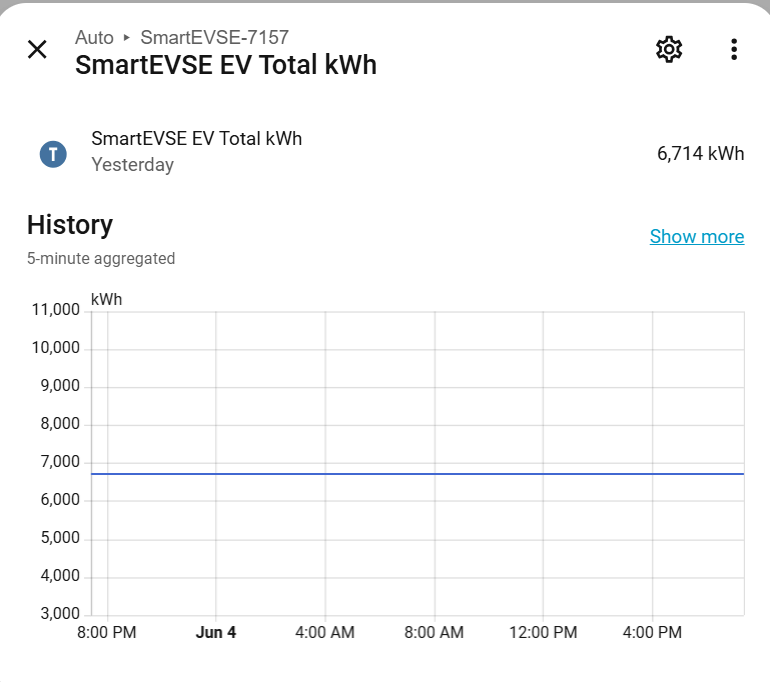Click the '3,000' y-axis label
The height and width of the screenshot is (682, 770).
(x=60, y=614)
